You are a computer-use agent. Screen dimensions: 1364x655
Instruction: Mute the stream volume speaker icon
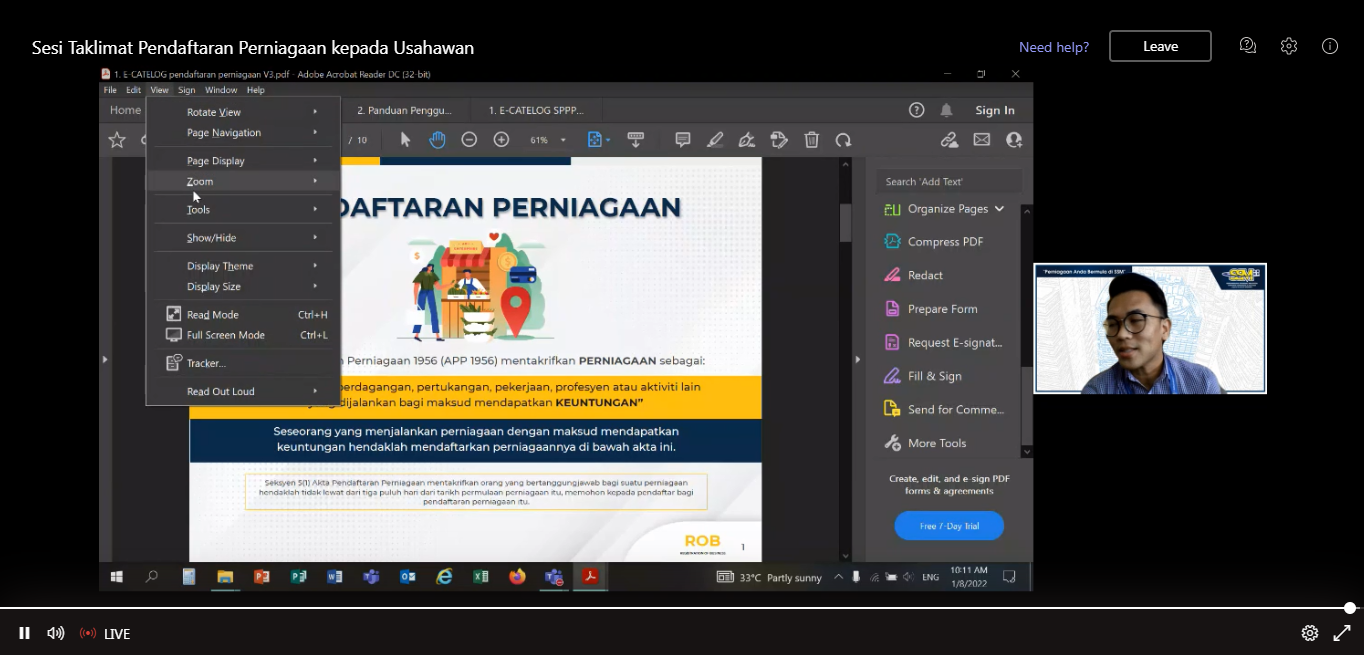[56, 633]
